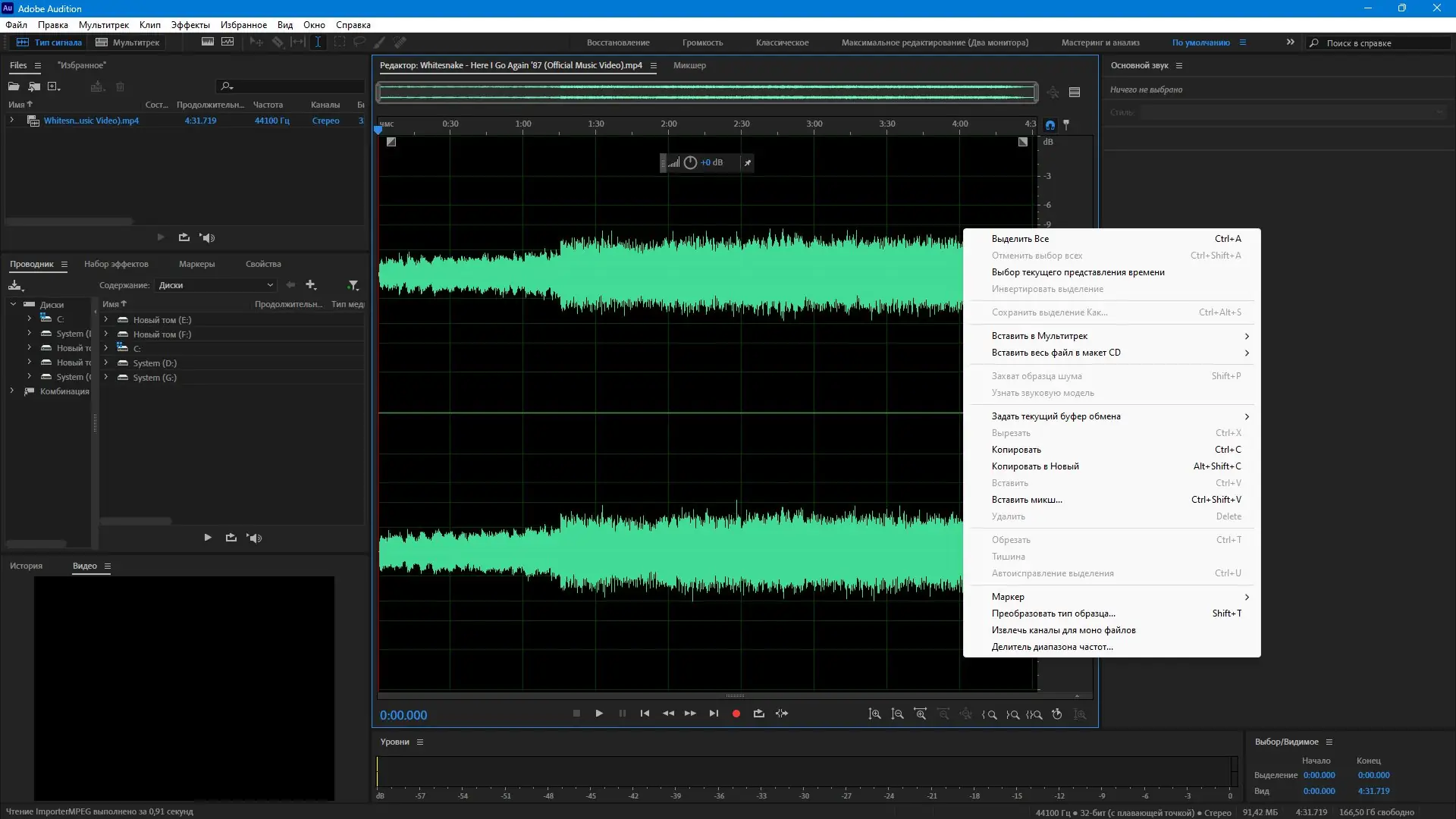Zoom in amplitude
This screenshot has height=819, width=1456.
[874, 714]
